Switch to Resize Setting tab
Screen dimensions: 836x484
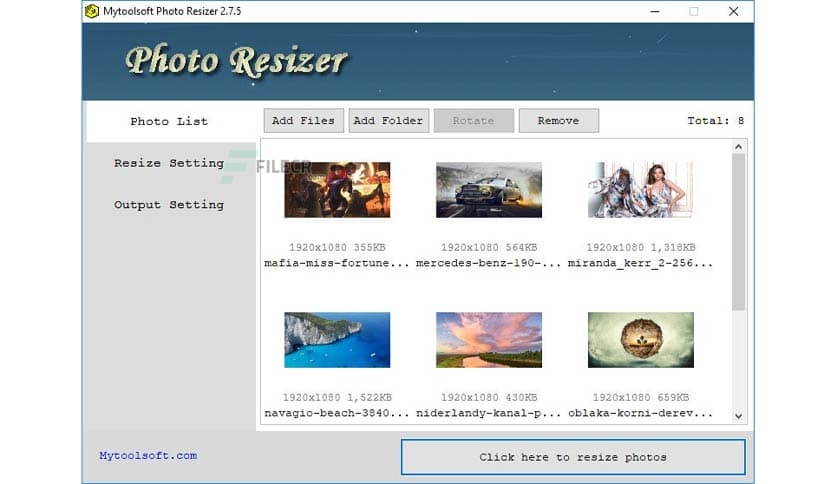(x=169, y=163)
